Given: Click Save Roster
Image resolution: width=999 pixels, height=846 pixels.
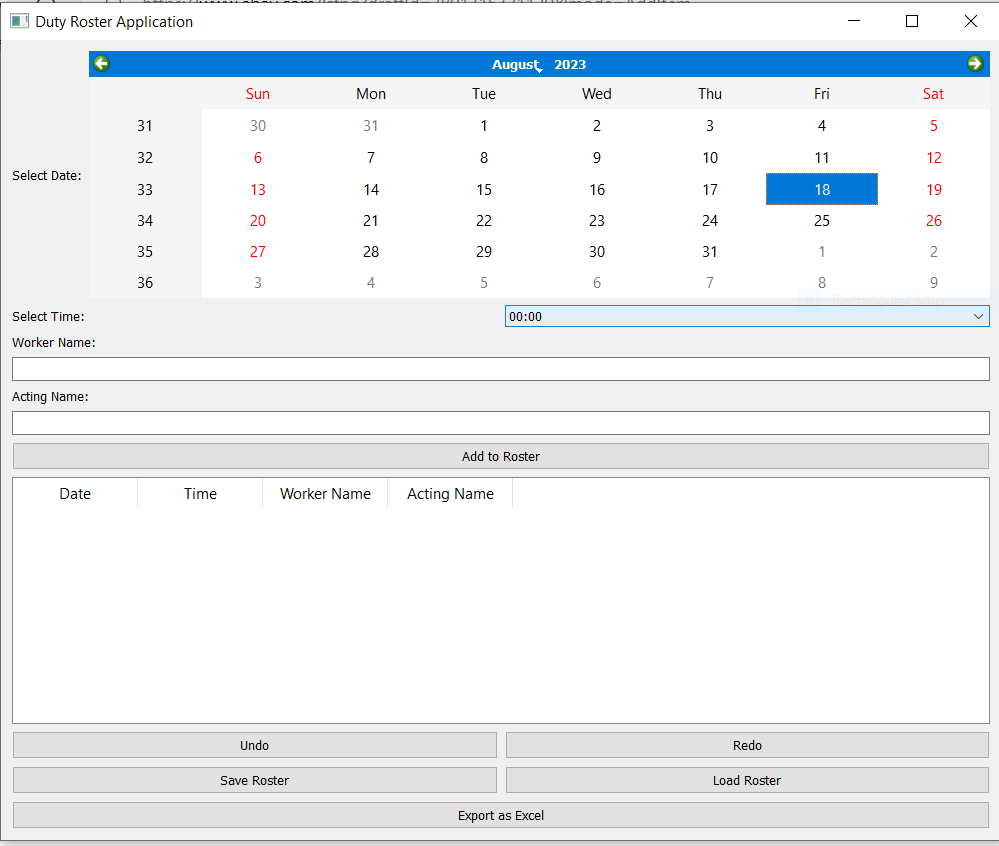Looking at the screenshot, I should pyautogui.click(x=254, y=780).
